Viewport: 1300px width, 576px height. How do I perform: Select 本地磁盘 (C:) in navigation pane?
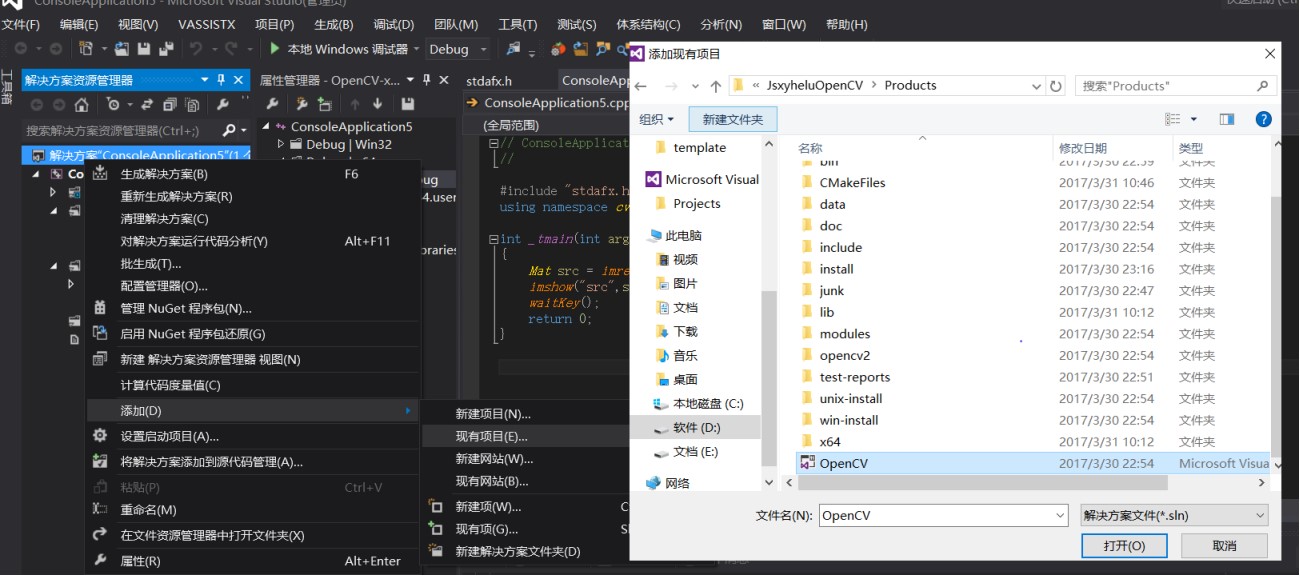tap(696, 404)
